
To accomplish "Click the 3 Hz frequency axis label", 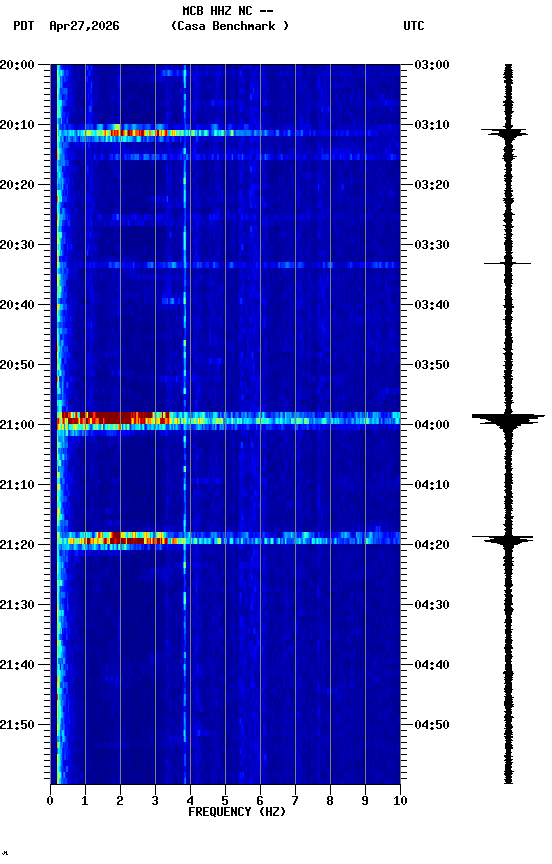I will 155,801.
